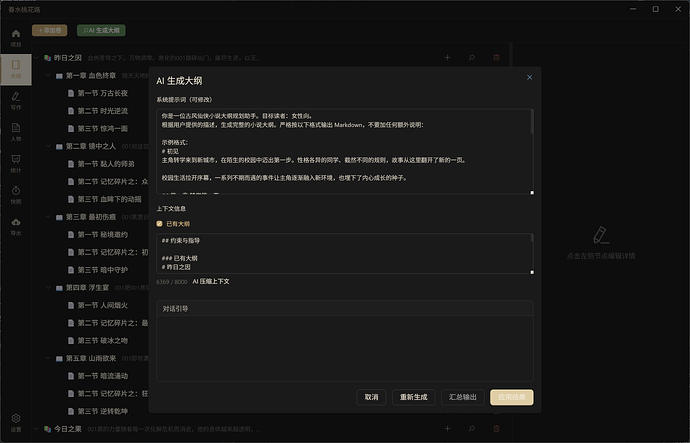690x443 pixels.
Task: Click plus icon on 今日之果 row
Action: click(447, 428)
